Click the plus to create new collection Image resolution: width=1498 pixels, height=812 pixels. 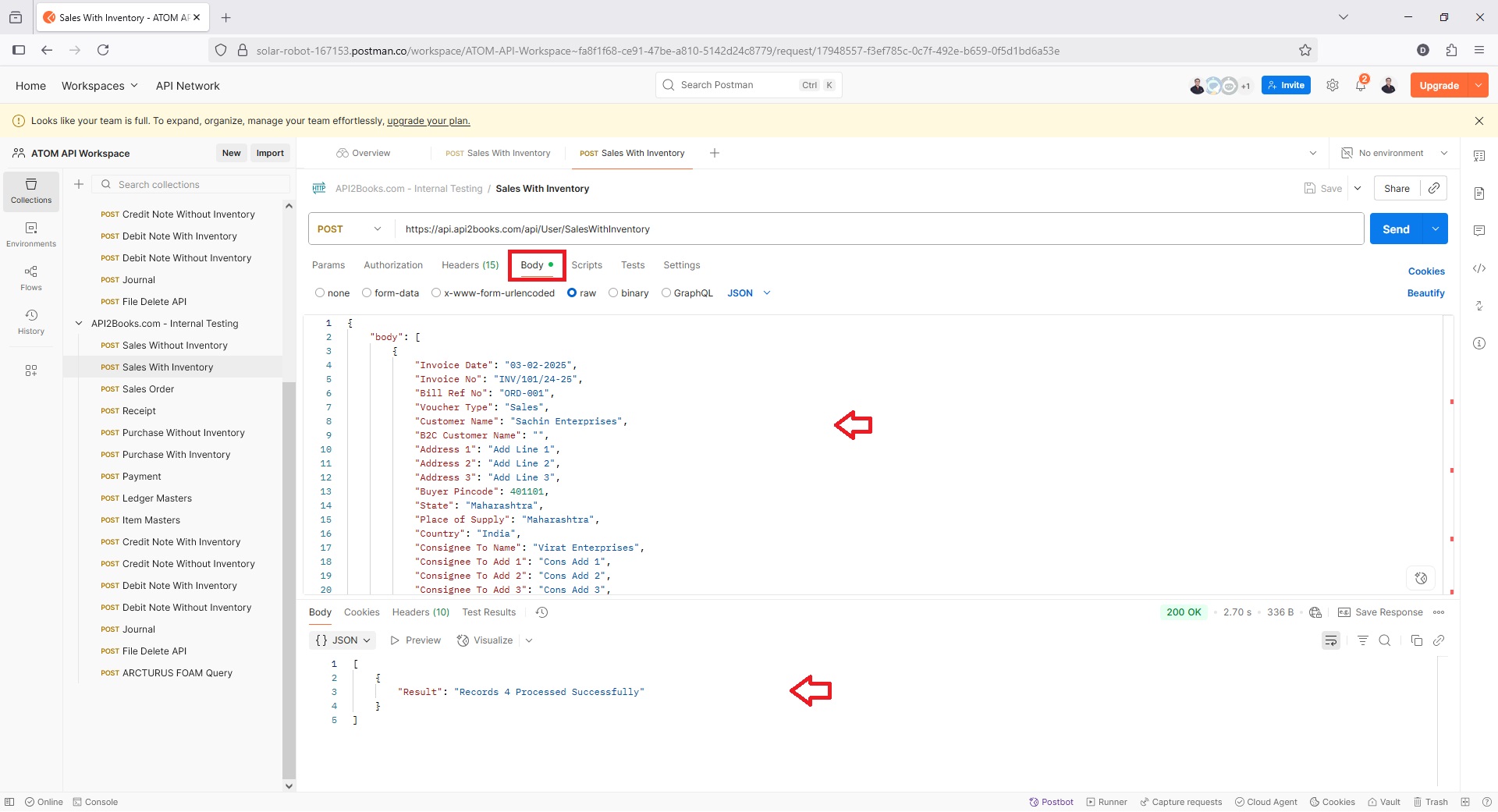click(79, 184)
